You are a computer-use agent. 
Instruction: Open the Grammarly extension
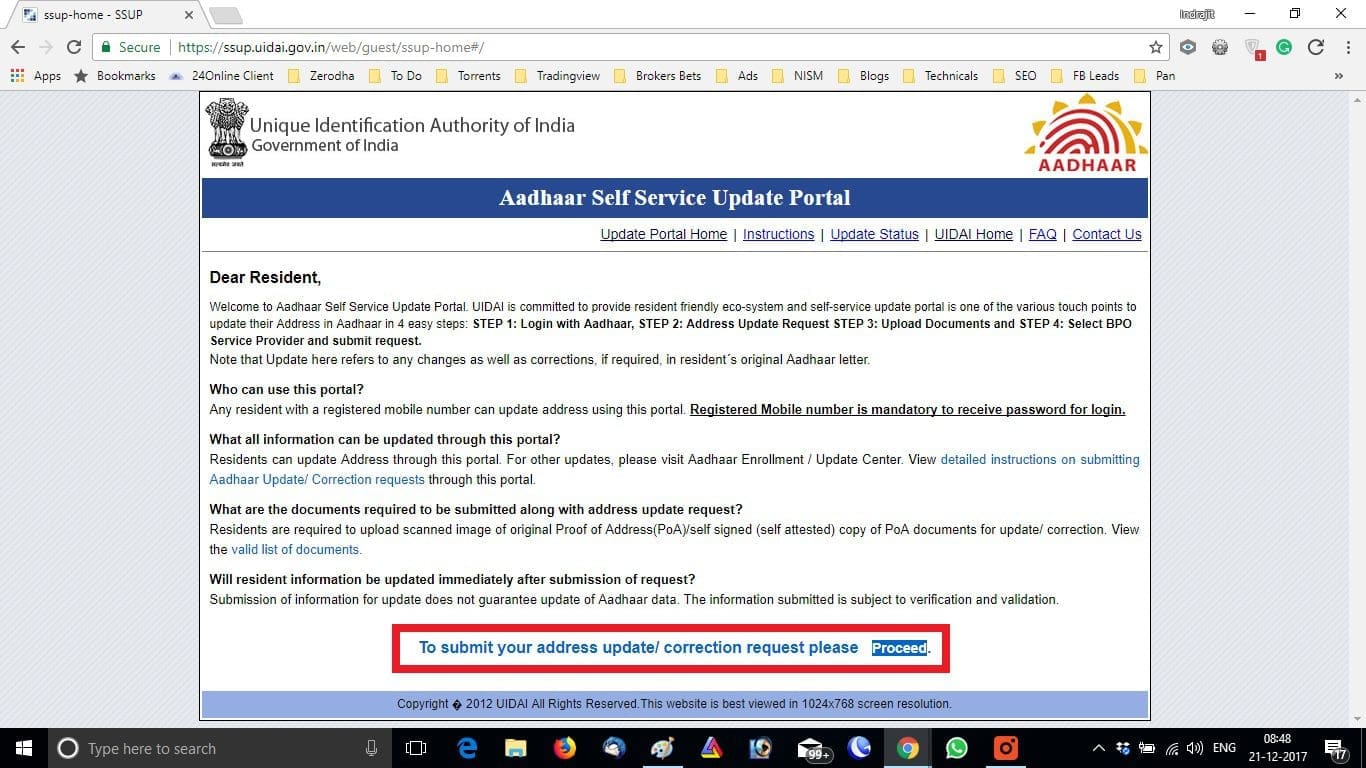1283,47
